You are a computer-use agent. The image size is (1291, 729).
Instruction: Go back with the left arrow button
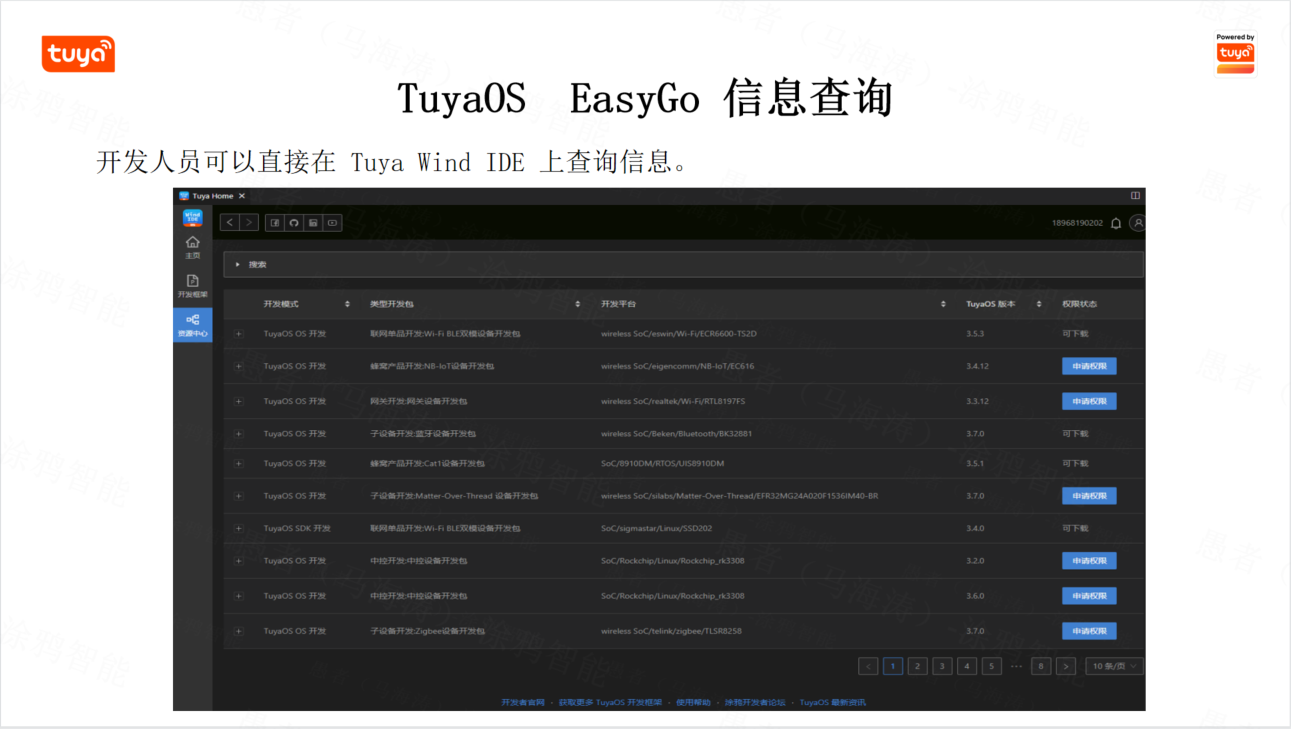pyautogui.click(x=229, y=222)
